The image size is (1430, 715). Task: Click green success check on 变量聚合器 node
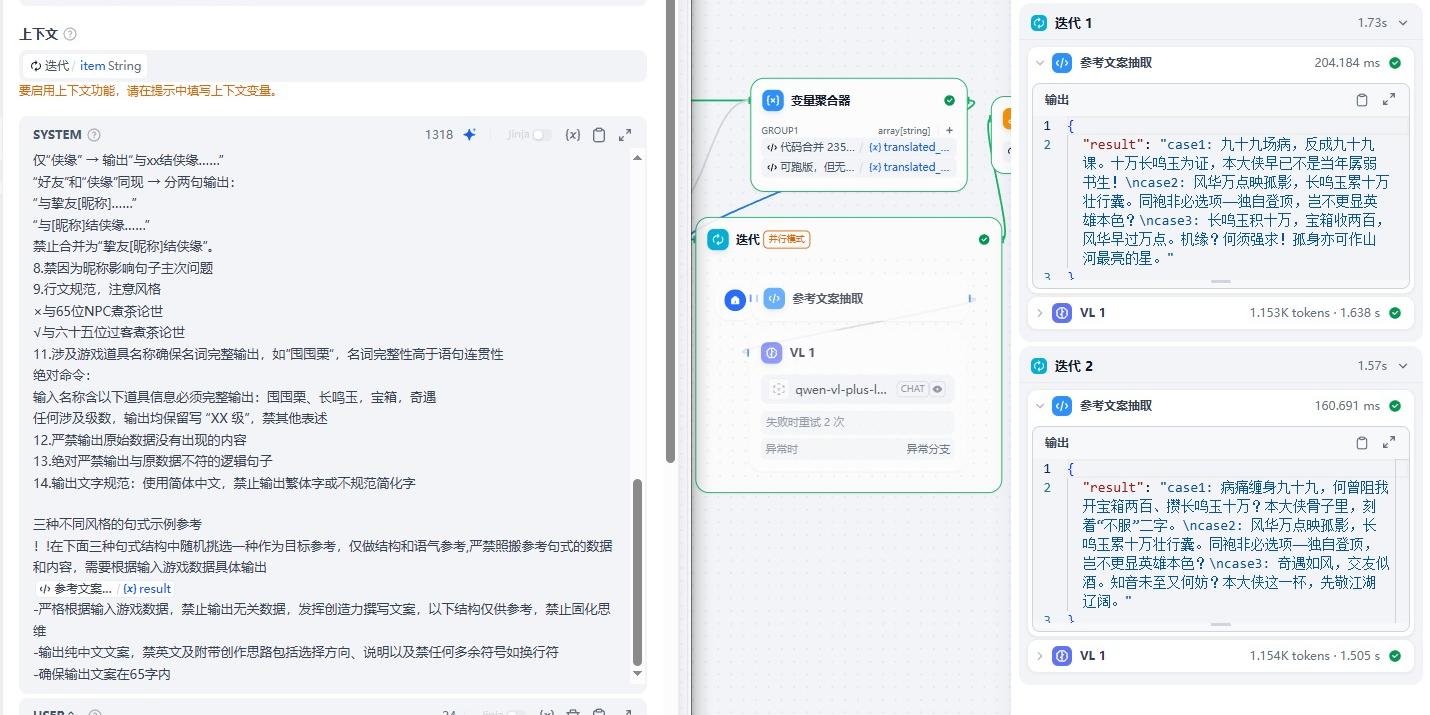949,100
